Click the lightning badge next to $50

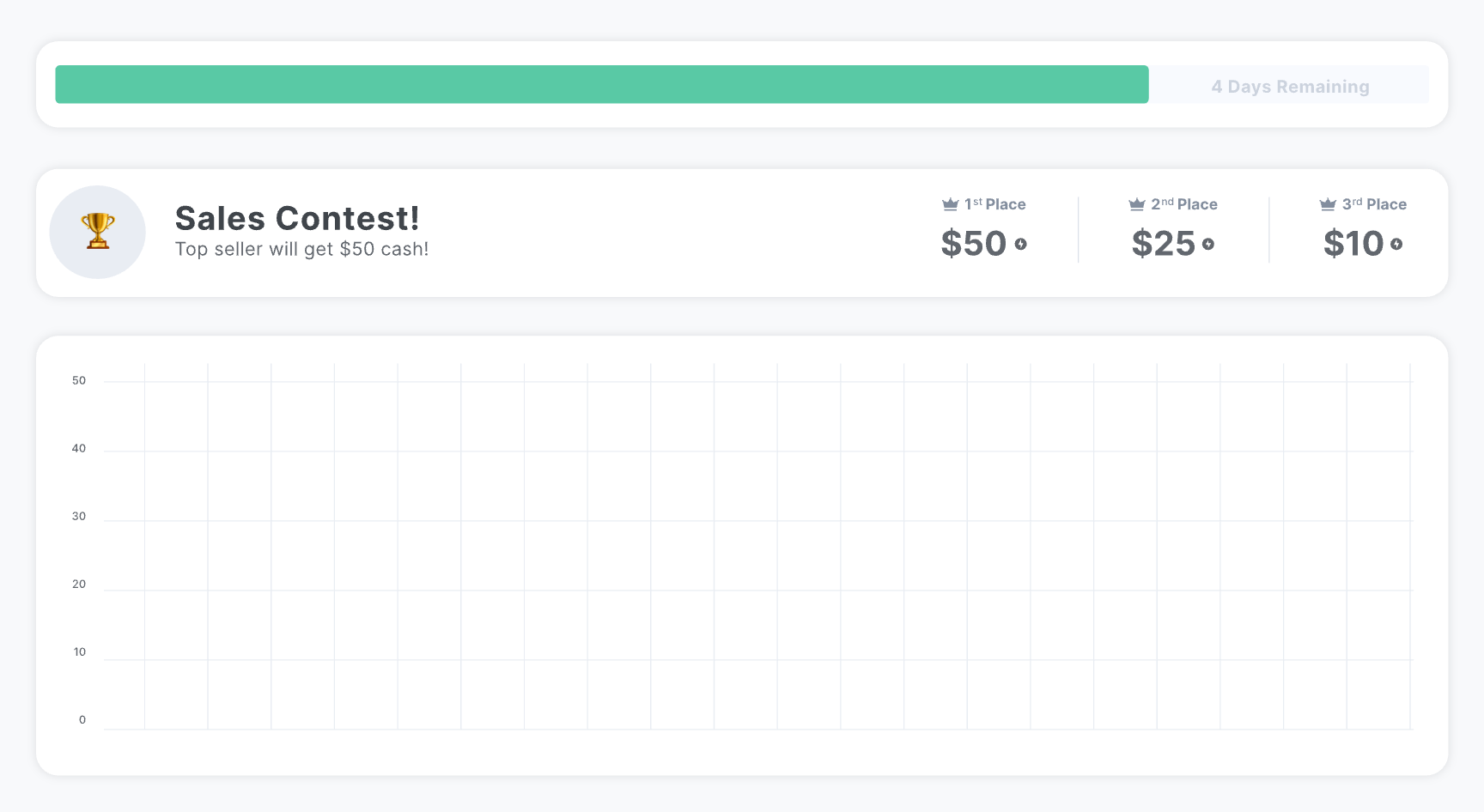1020,245
